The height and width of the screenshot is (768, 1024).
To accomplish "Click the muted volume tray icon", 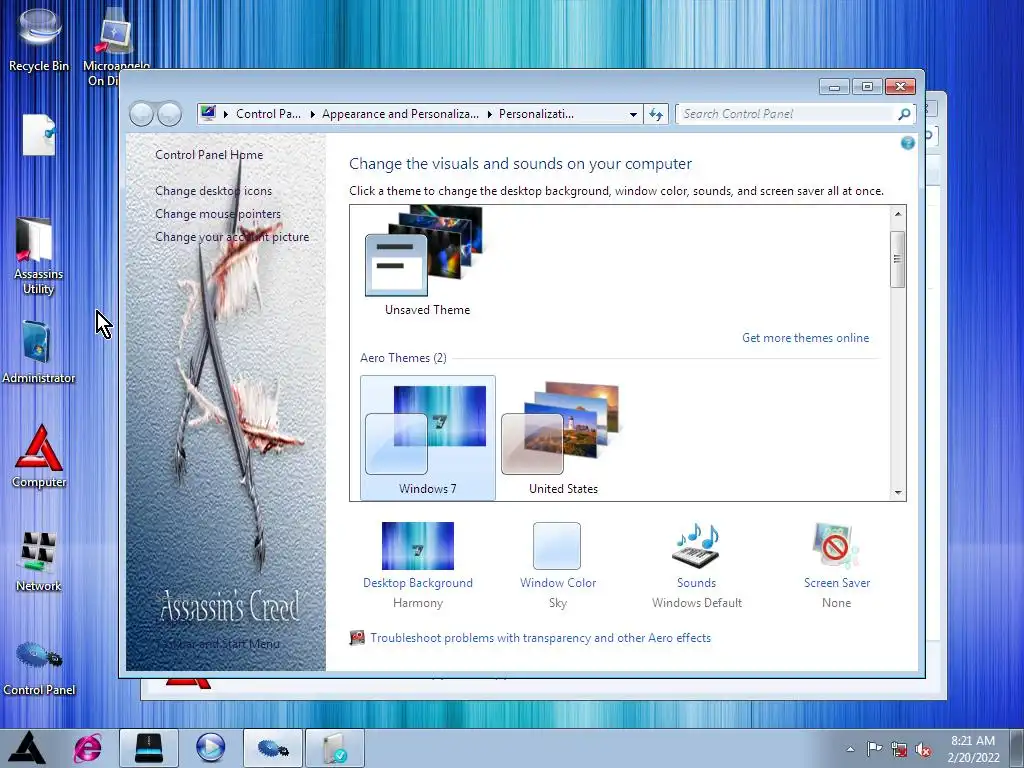I will [923, 749].
